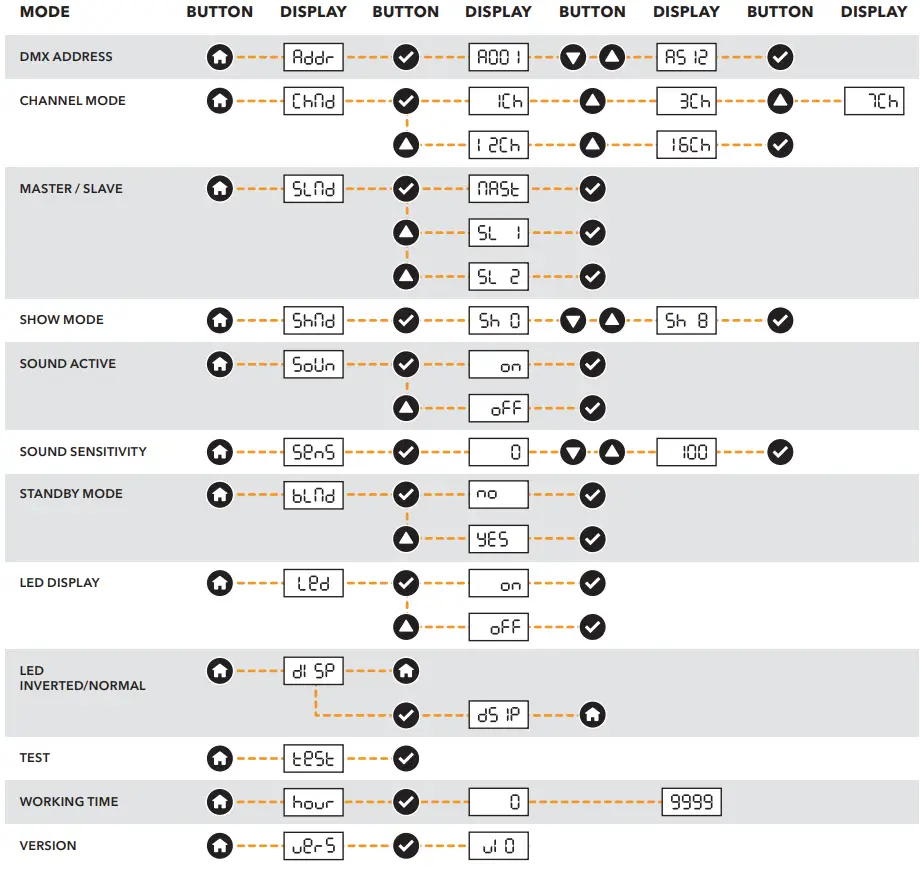Screen dimensions: 920x884
Task: Select the Sh 8 display box
Action: (x=686, y=321)
